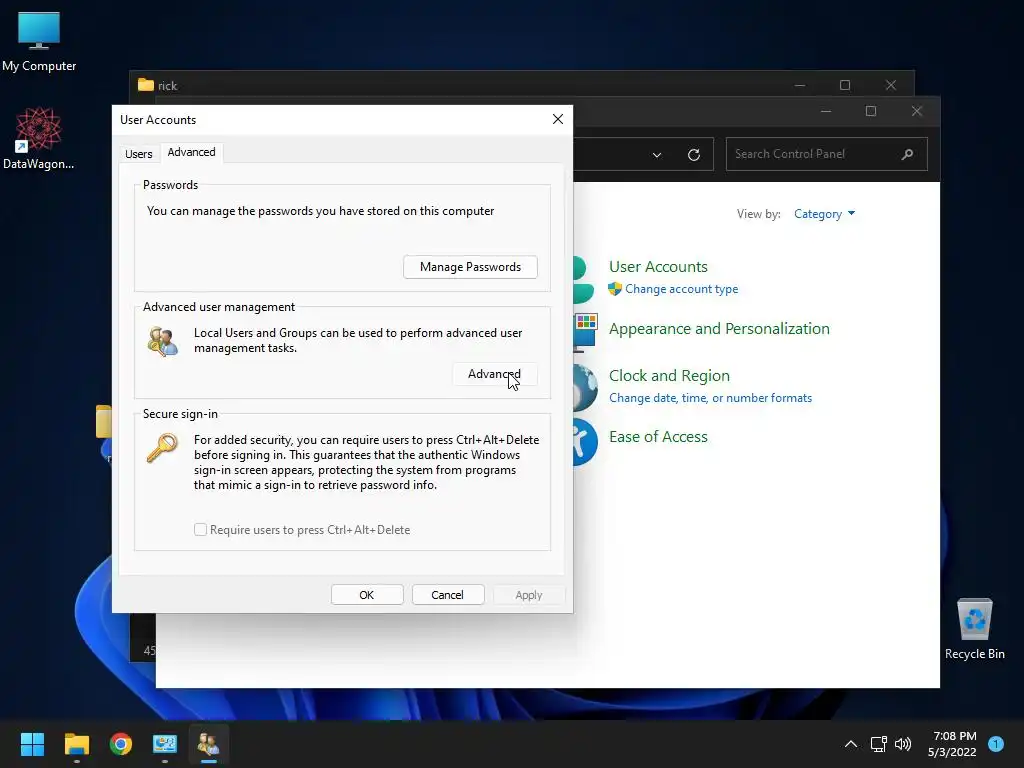Click the Appearance and Personalization category icon
1024x768 pixels.
pyautogui.click(x=585, y=332)
